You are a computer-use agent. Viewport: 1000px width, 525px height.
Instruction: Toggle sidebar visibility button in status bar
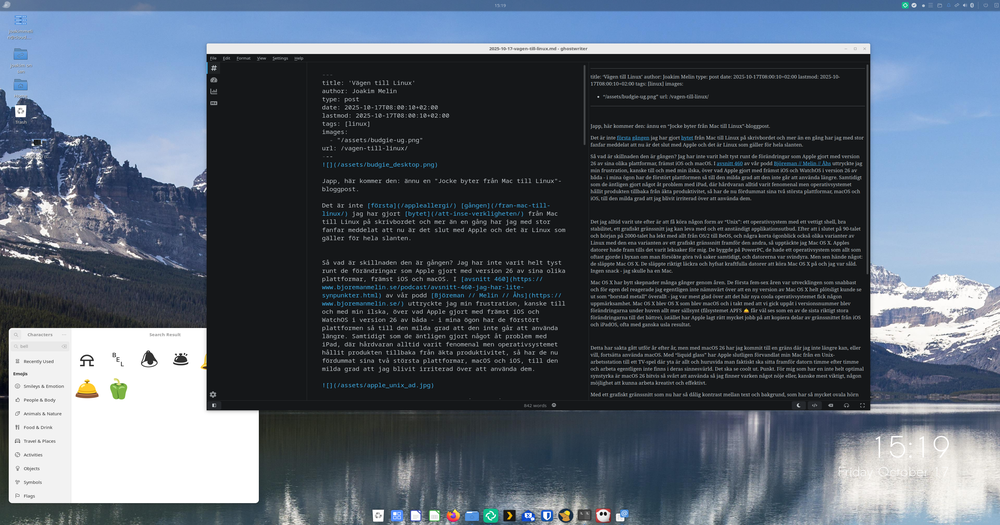[x=214, y=405]
